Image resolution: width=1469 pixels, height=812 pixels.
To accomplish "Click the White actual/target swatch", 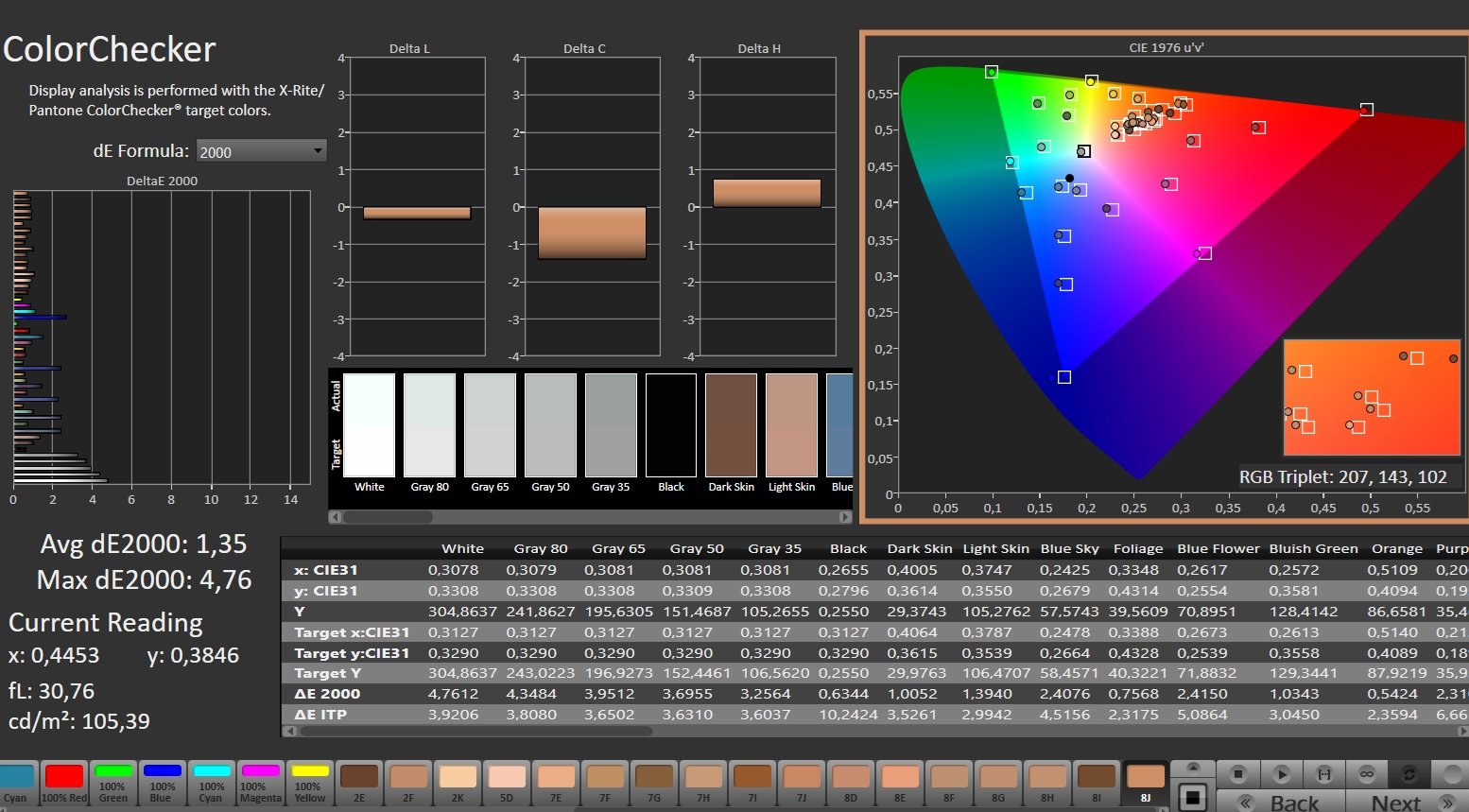I will click(x=369, y=425).
